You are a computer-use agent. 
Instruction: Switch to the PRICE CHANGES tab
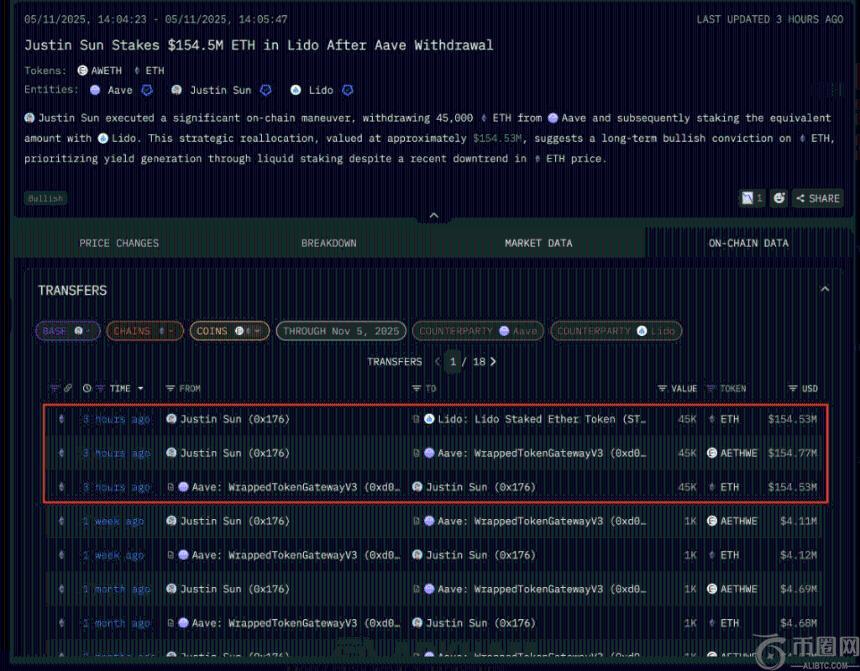click(119, 243)
